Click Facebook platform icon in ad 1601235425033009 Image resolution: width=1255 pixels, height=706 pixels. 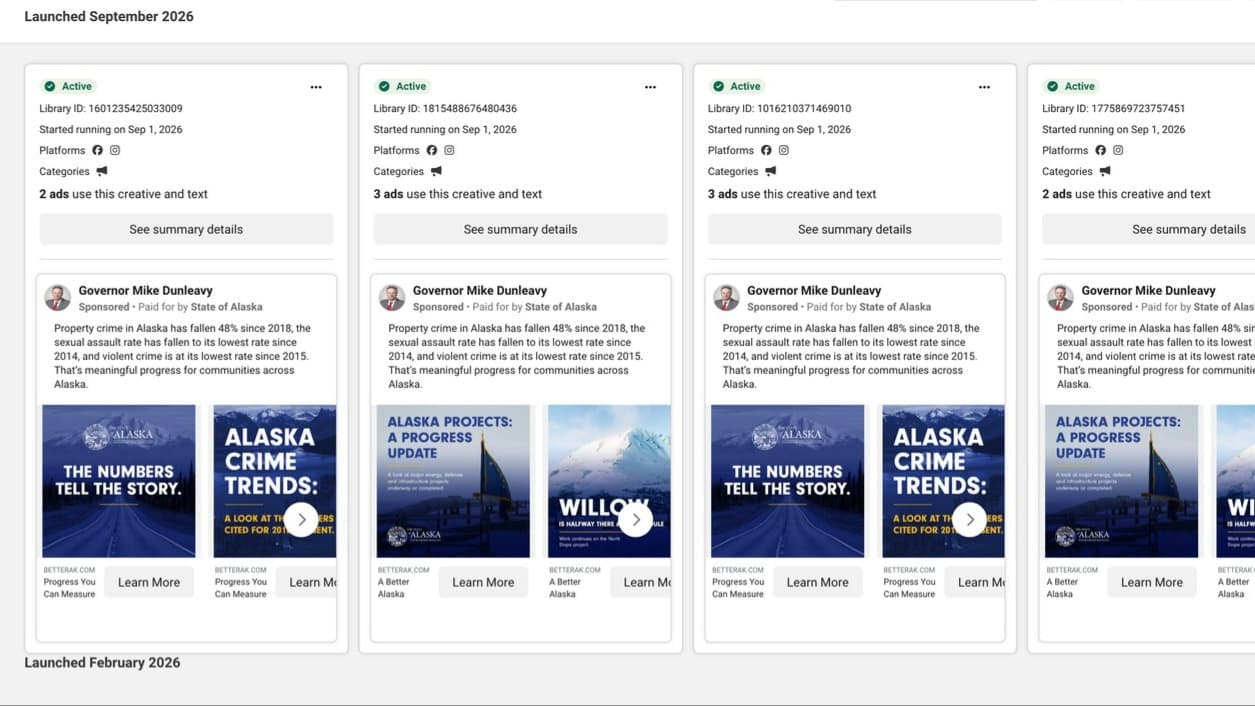click(x=98, y=150)
